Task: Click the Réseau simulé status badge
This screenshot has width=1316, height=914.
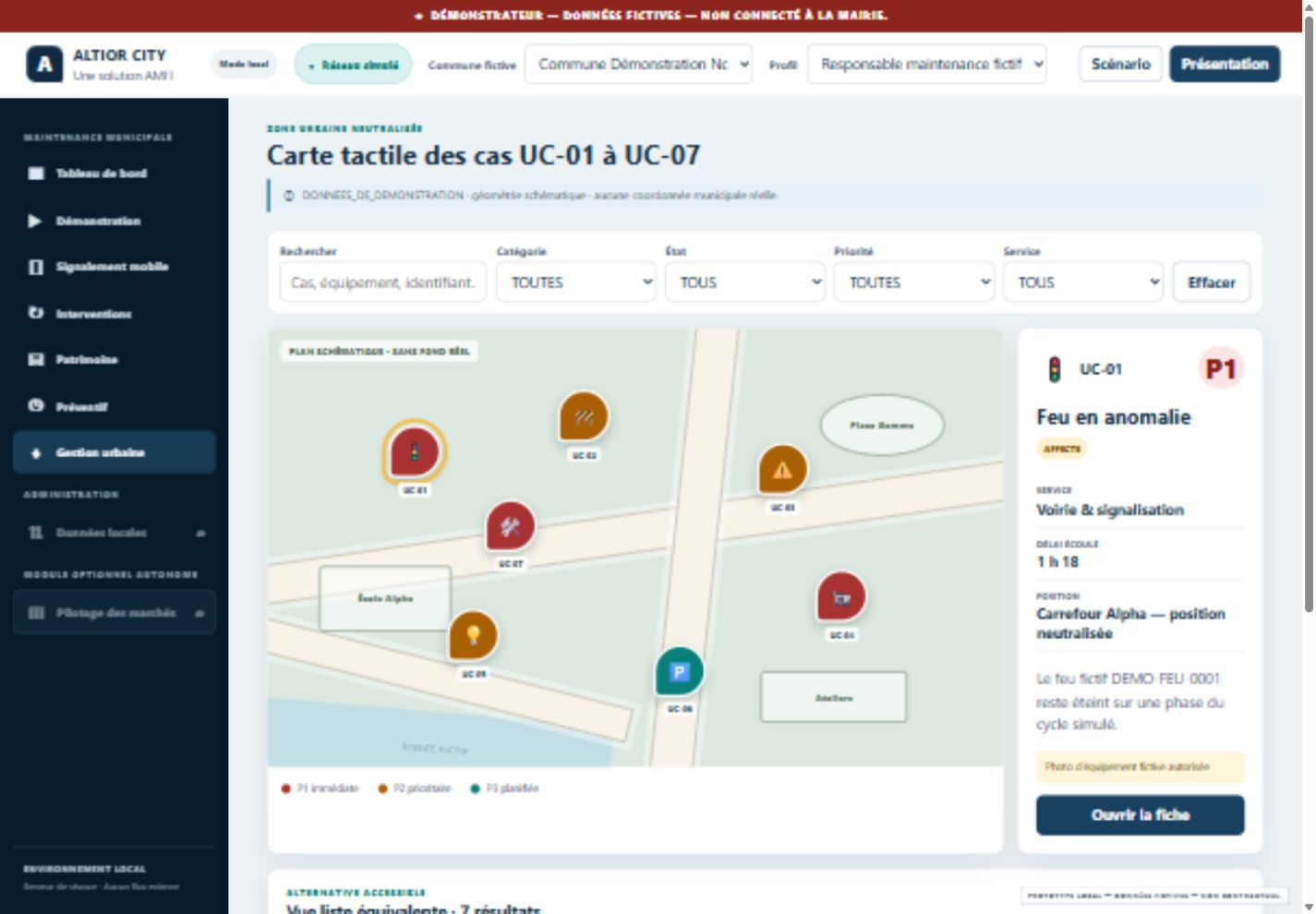Action: (x=354, y=65)
